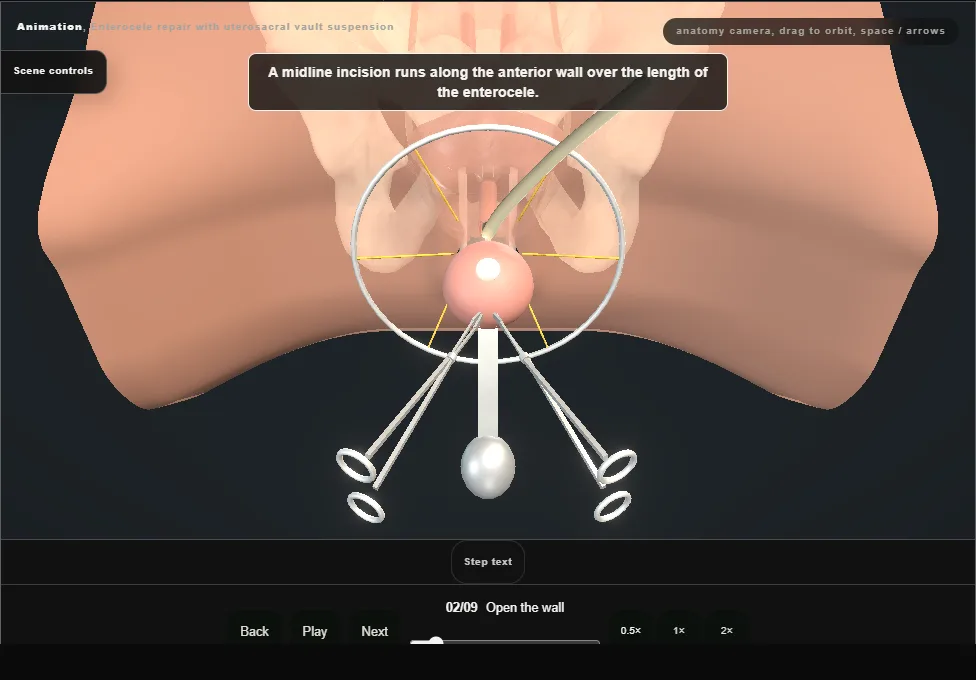Toggle the Step text button

[488, 562]
